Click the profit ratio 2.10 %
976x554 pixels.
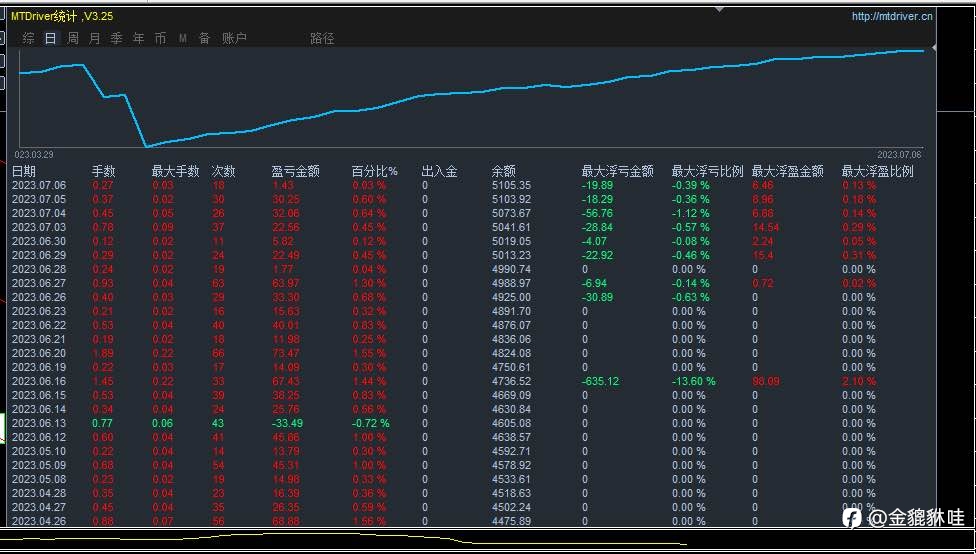click(859, 381)
